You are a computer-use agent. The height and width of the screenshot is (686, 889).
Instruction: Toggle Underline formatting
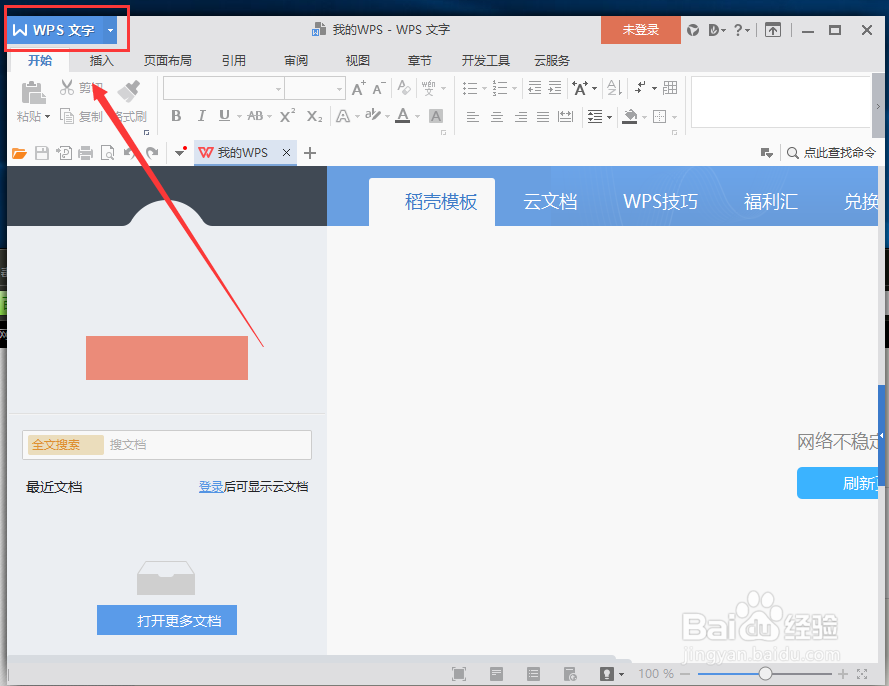[x=225, y=116]
